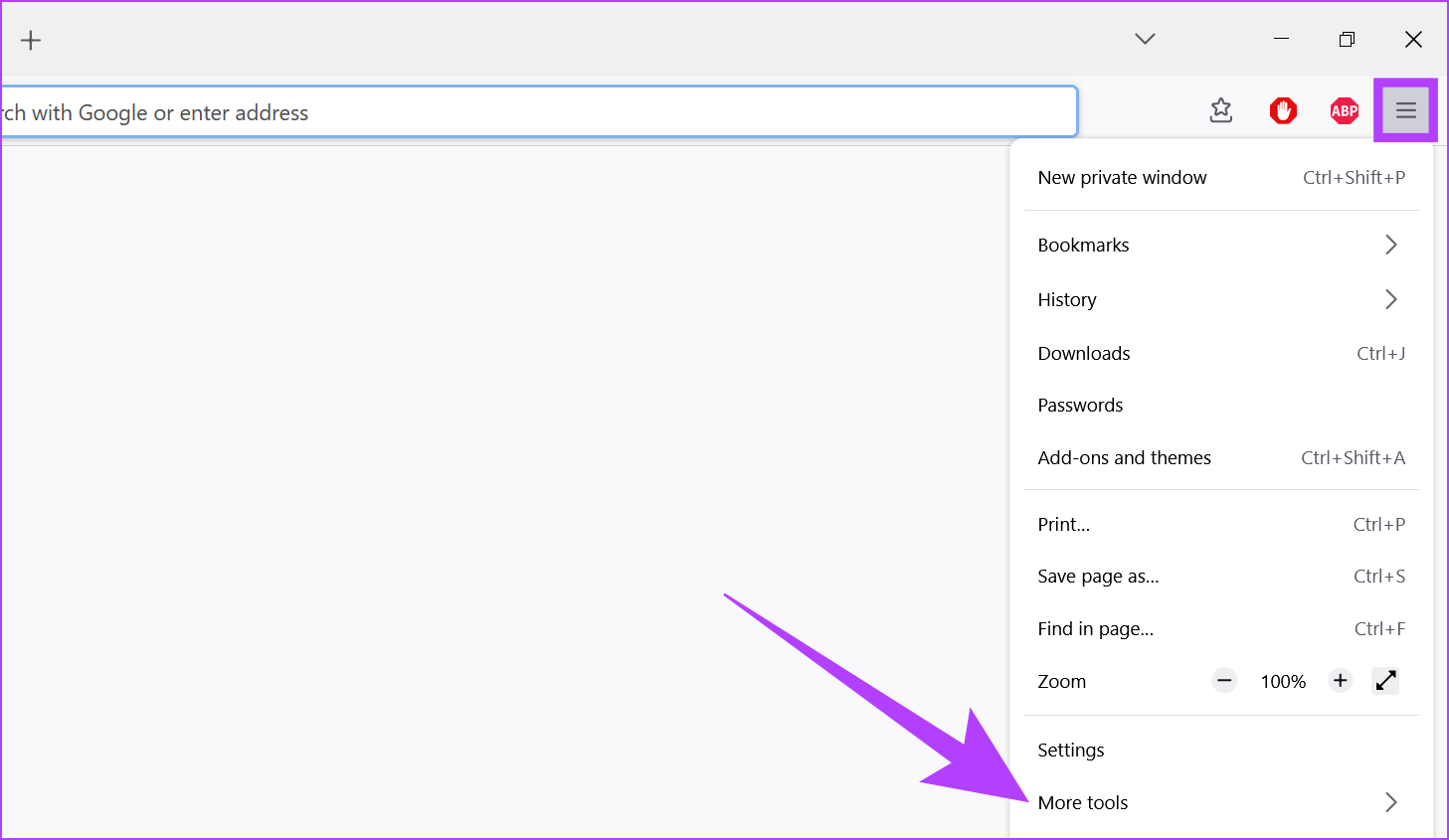
Task: Open the Bookmarks submenu
Action: [x=1221, y=245]
